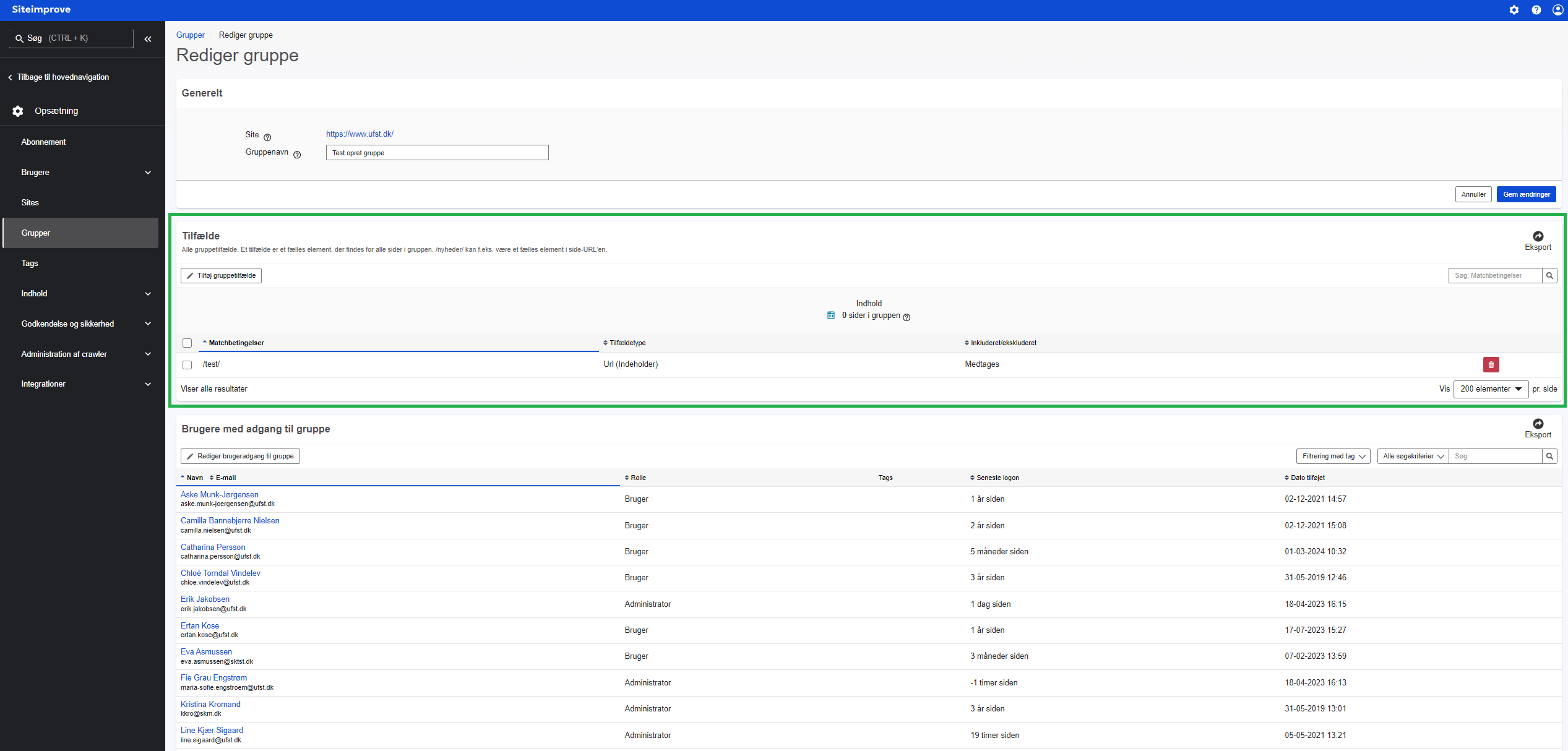This screenshot has width=1568, height=751.
Task: Go to Sites in sidebar
Action: [30, 203]
